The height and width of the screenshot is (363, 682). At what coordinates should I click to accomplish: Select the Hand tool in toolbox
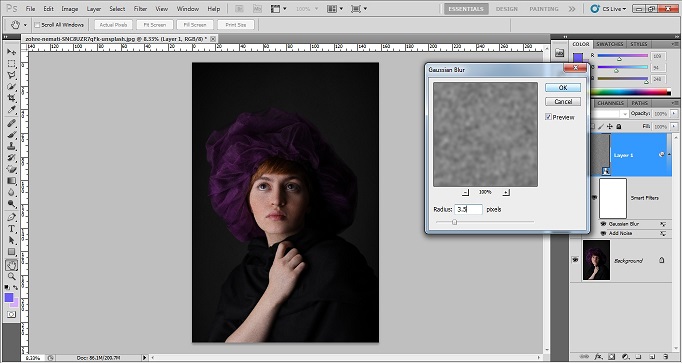point(11,265)
